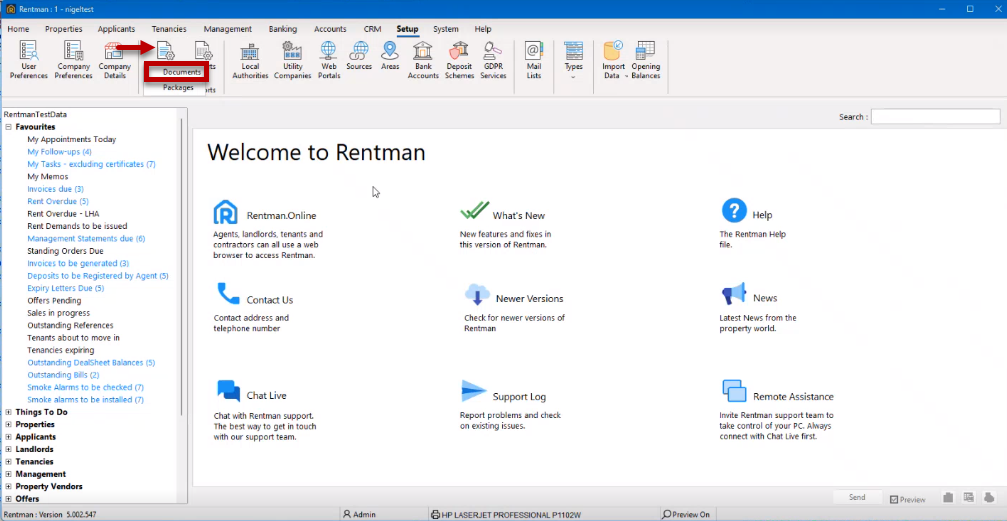Open Bank Accounts setup
1007x521 pixels.
[423, 60]
